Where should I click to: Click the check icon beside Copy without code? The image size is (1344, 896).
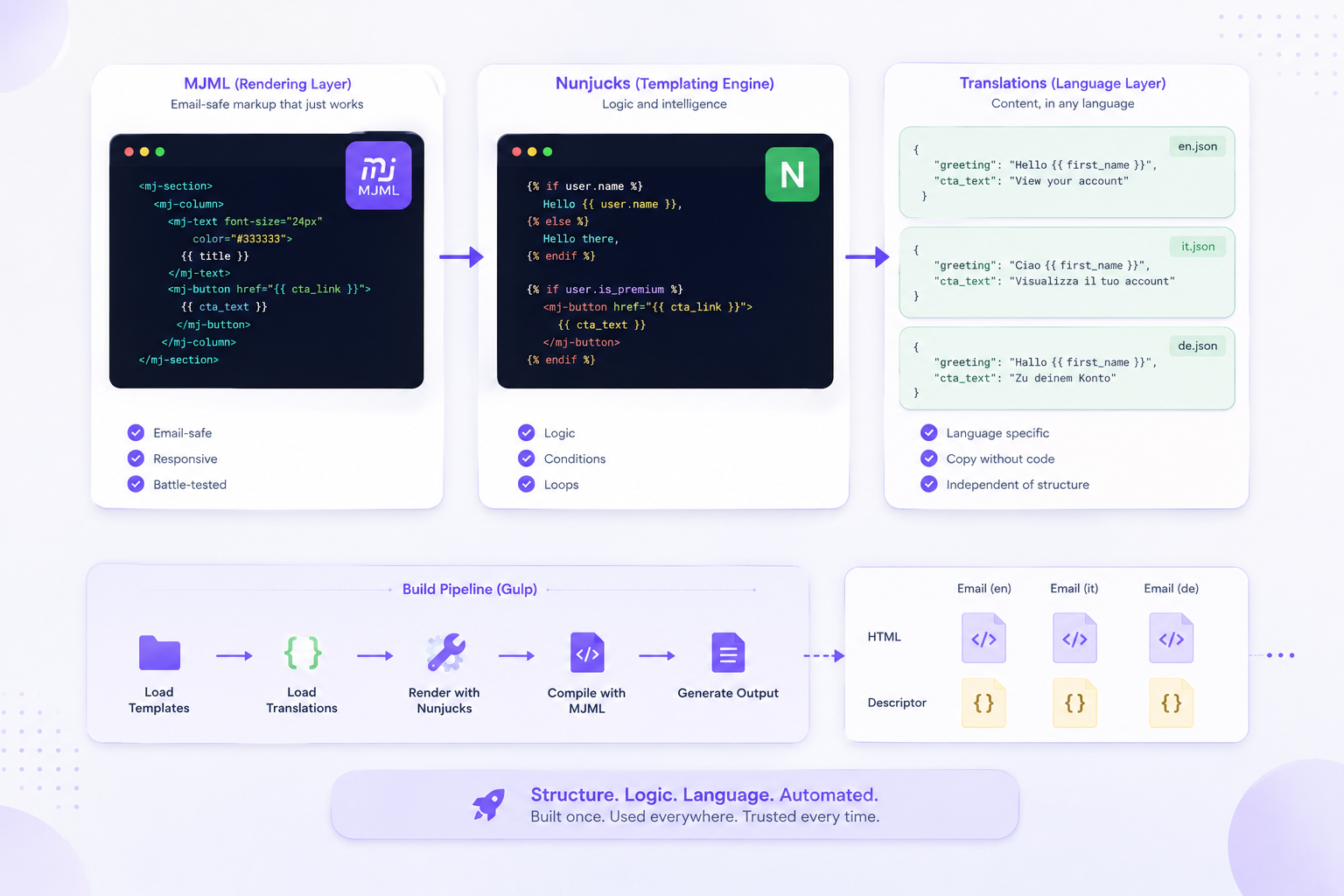[x=929, y=458]
